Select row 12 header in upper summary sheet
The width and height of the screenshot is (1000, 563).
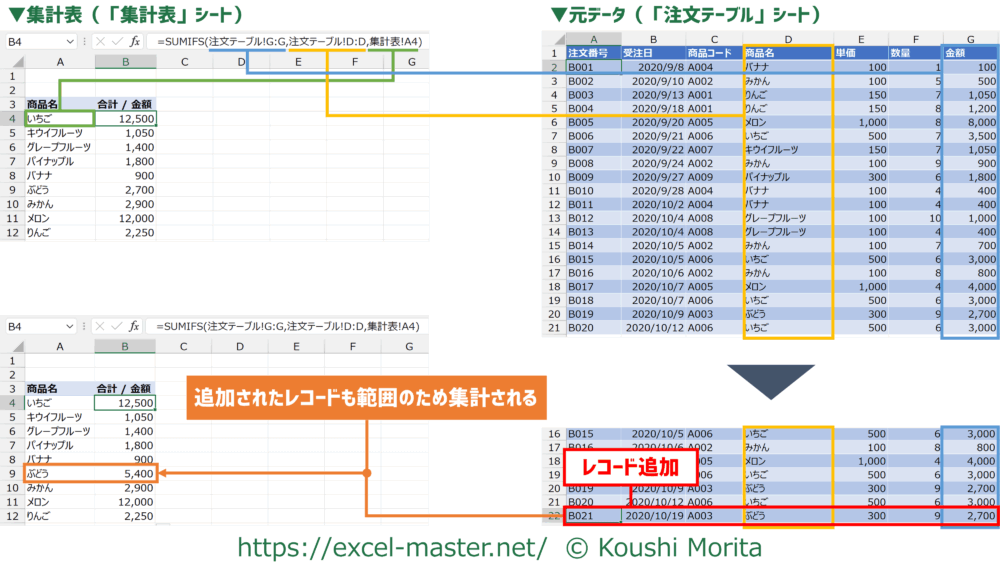11,233
